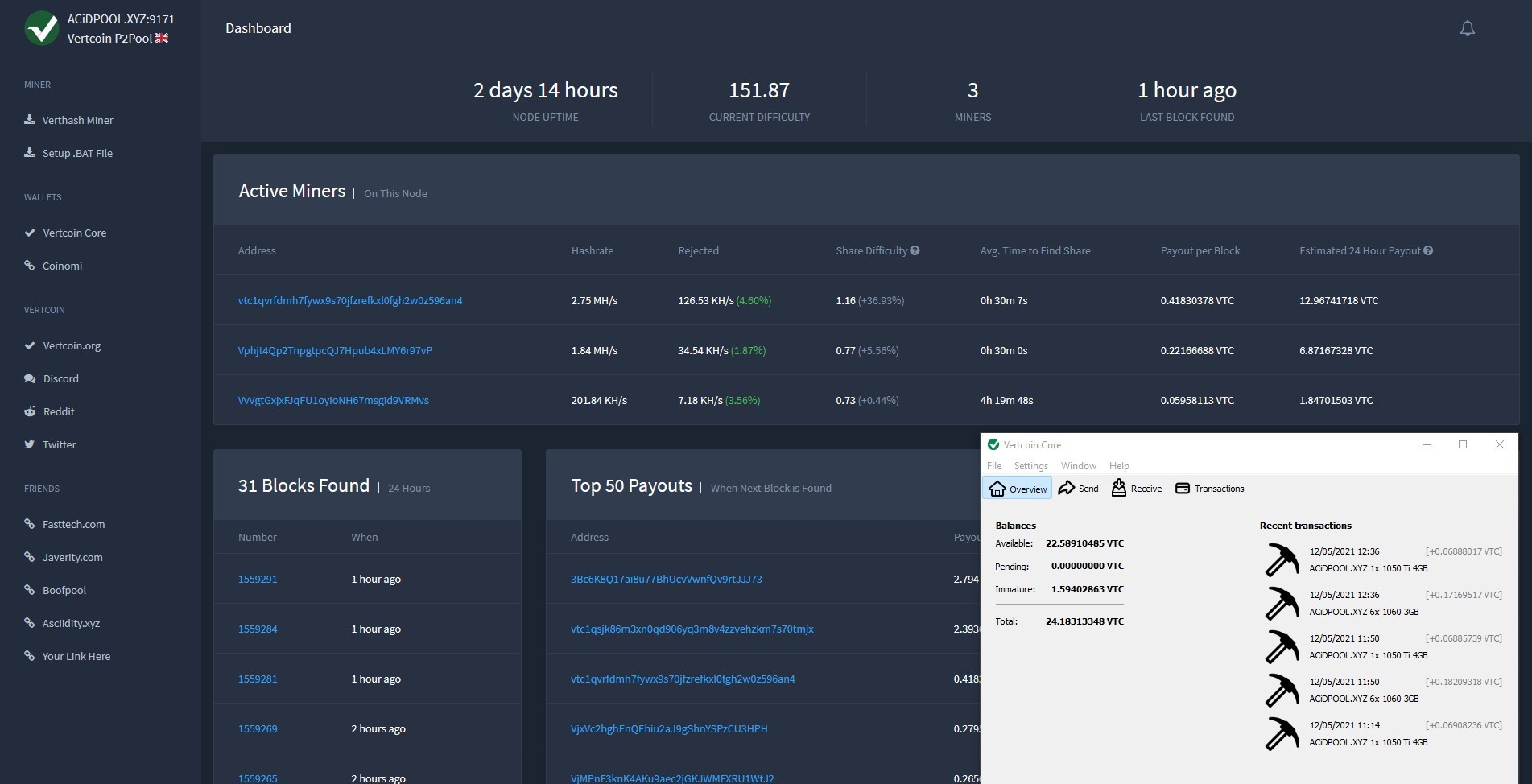
Task: Click the 151.87 current difficulty value
Action: pyautogui.click(x=759, y=90)
